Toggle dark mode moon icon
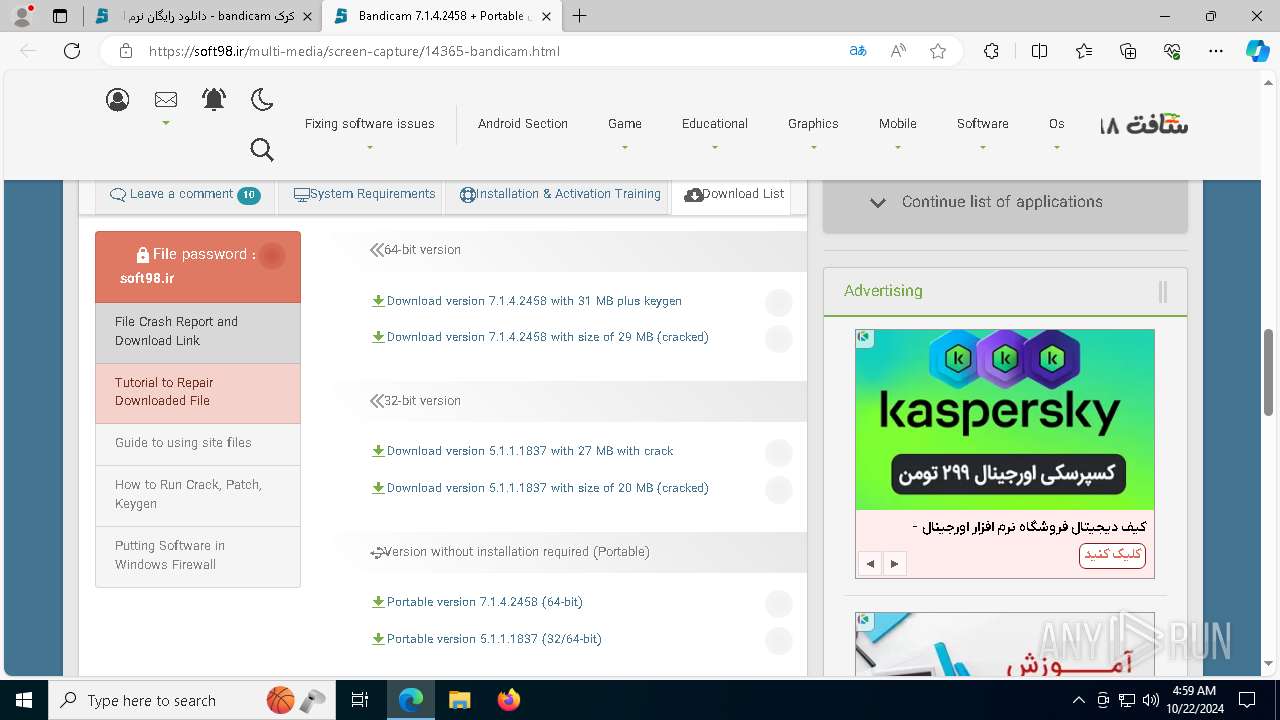1280x720 pixels. pos(262,99)
